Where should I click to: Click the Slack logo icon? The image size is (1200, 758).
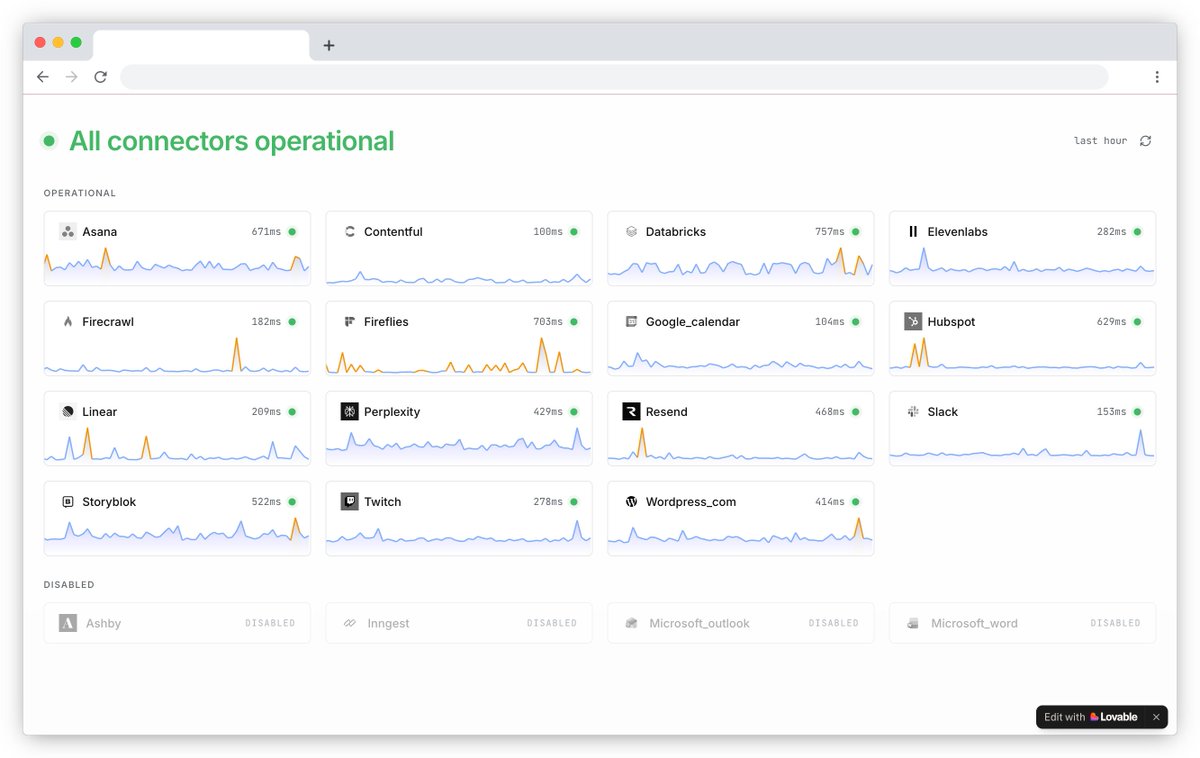tap(913, 412)
